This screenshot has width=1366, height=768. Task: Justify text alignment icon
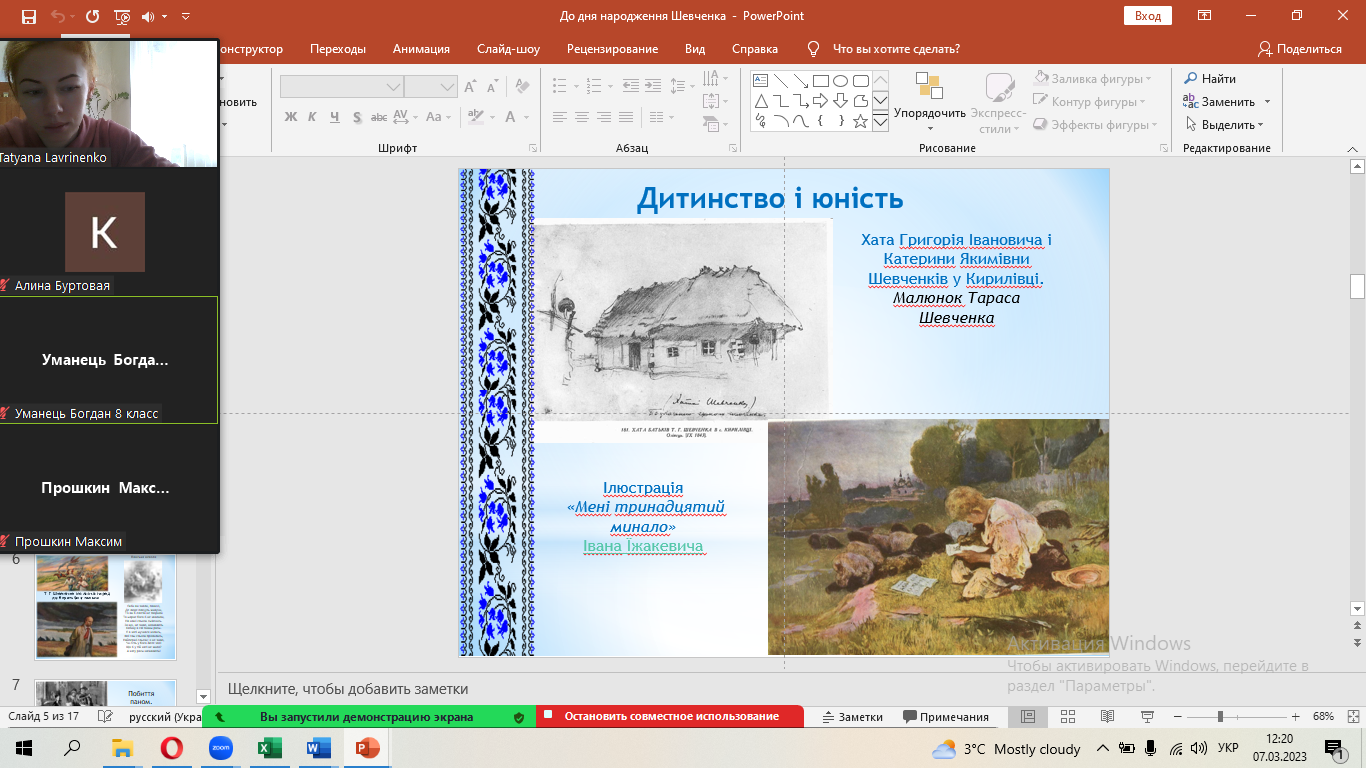pyautogui.click(x=626, y=117)
